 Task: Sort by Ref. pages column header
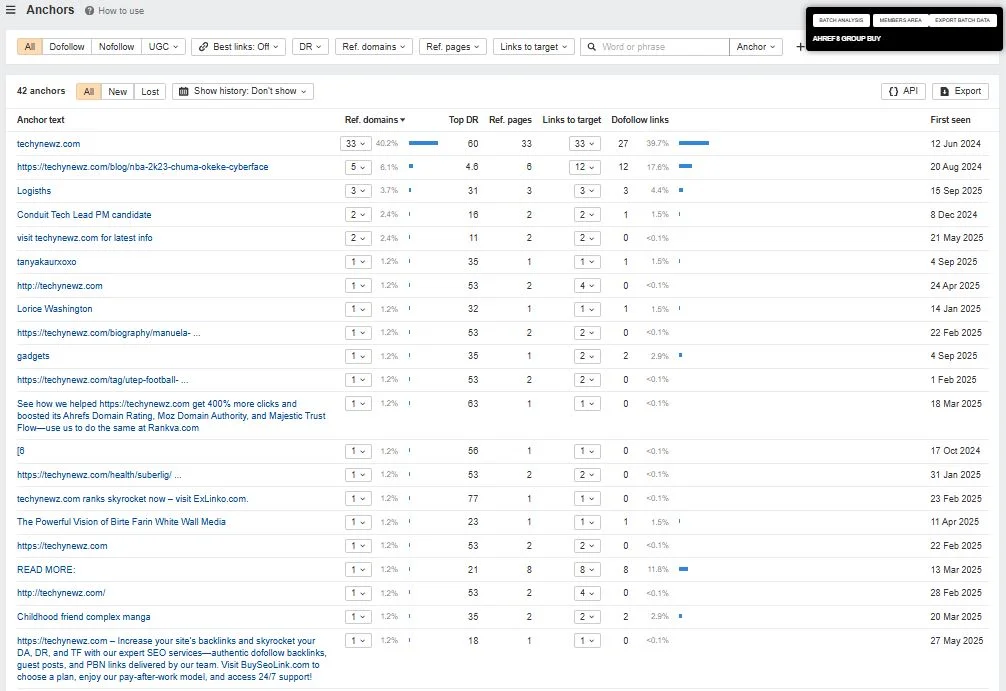(510, 120)
